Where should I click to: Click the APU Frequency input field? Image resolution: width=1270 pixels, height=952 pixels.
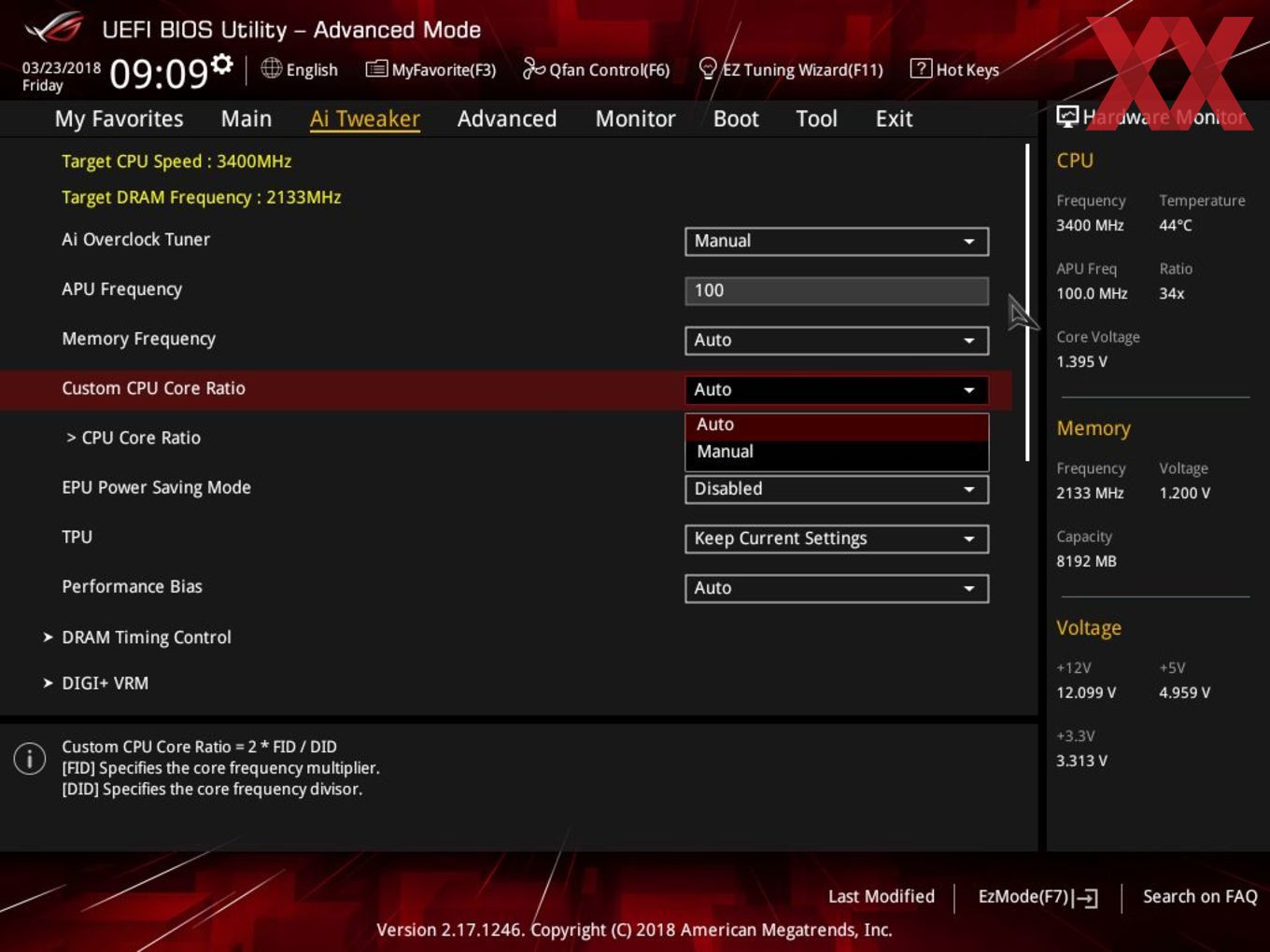(x=837, y=290)
